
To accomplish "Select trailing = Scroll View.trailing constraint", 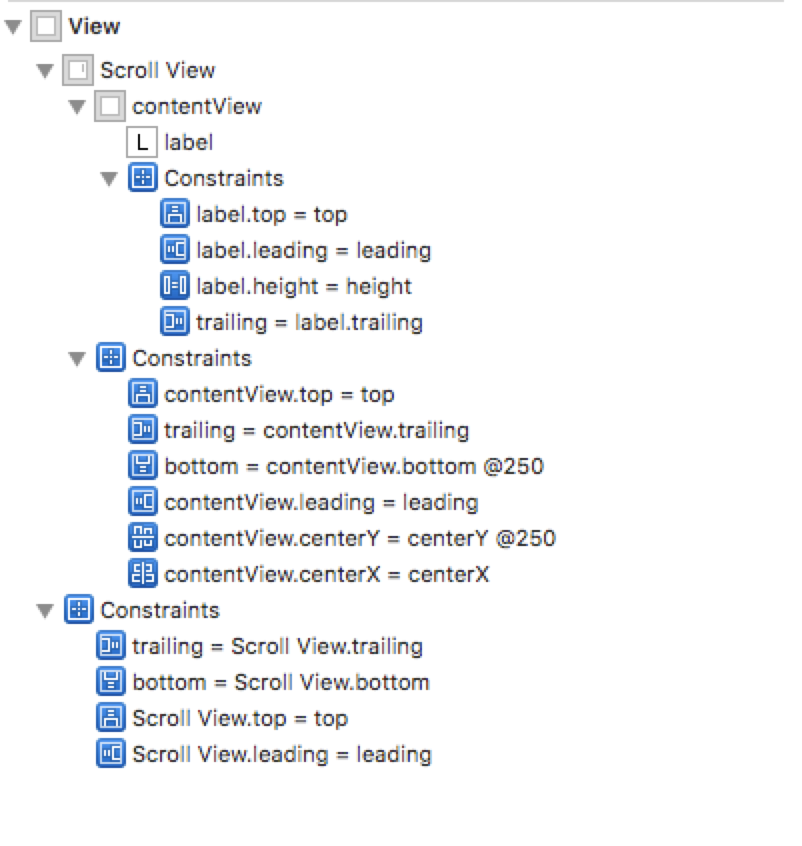I will tap(260, 646).
